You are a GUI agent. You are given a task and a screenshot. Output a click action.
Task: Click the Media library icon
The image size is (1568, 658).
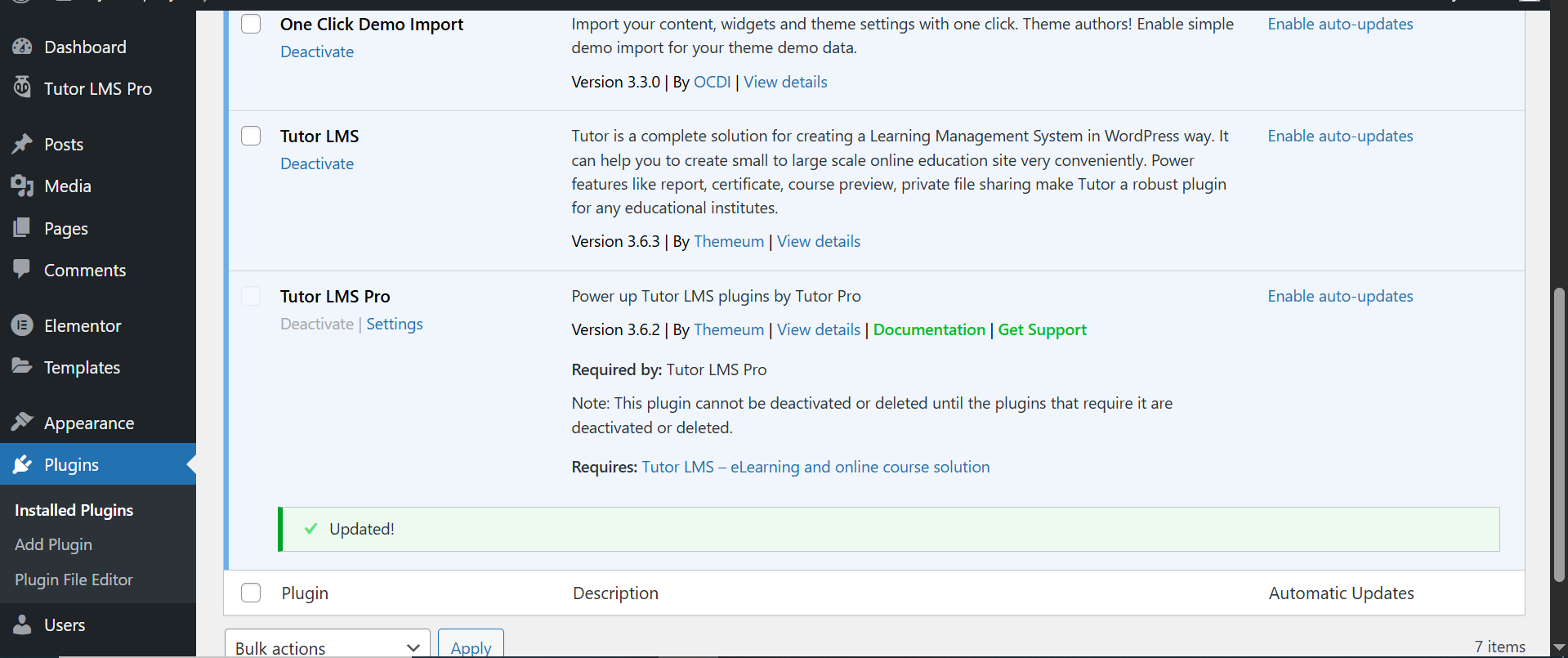pos(22,186)
